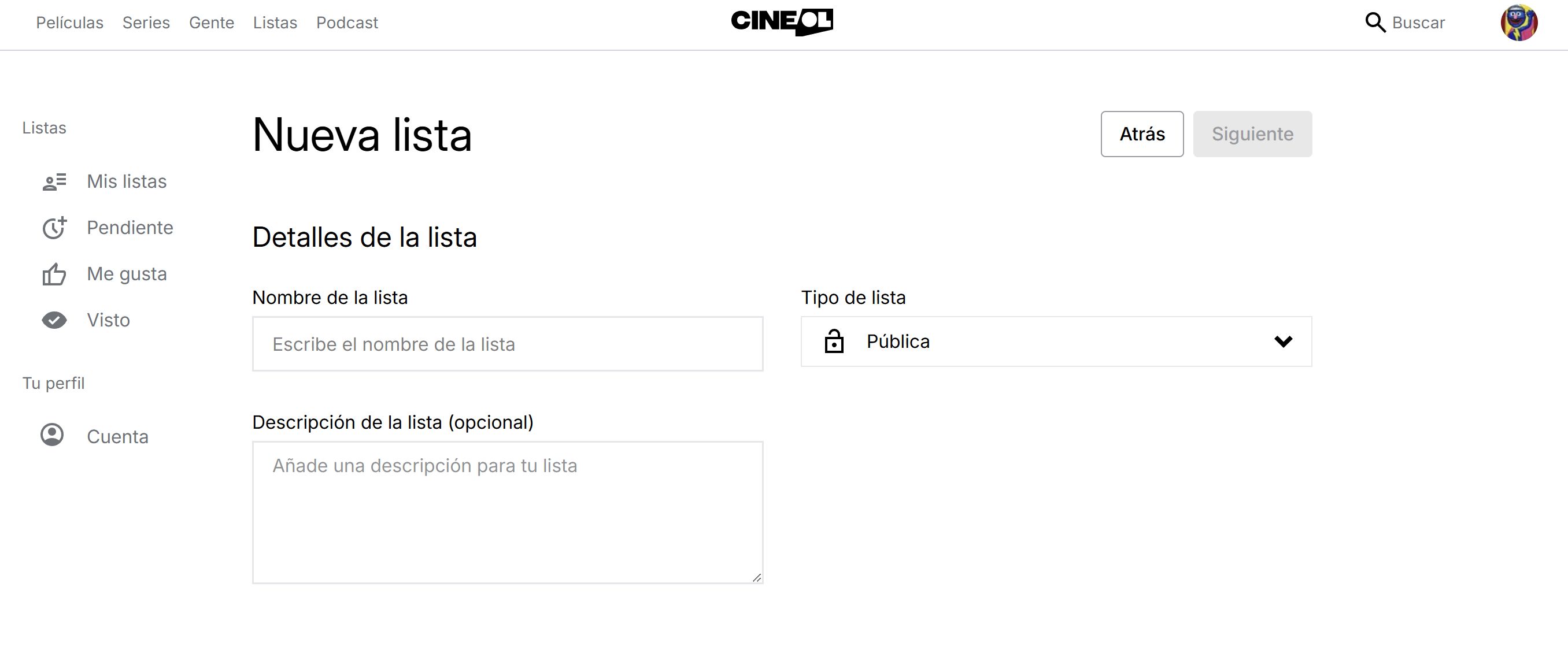
Task: Open the Películas menu
Action: (x=69, y=23)
